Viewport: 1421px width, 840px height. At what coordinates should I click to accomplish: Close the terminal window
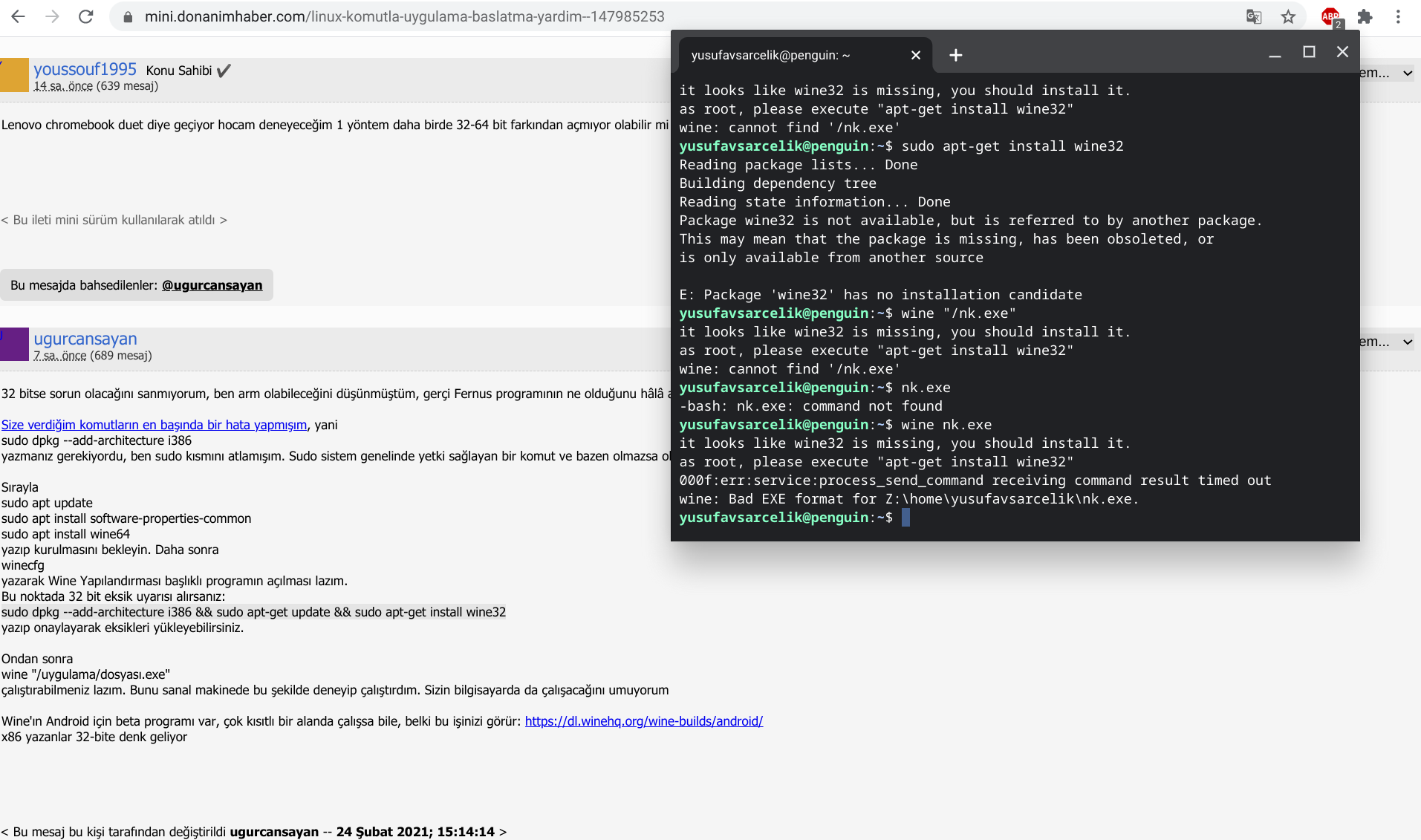click(x=1342, y=52)
